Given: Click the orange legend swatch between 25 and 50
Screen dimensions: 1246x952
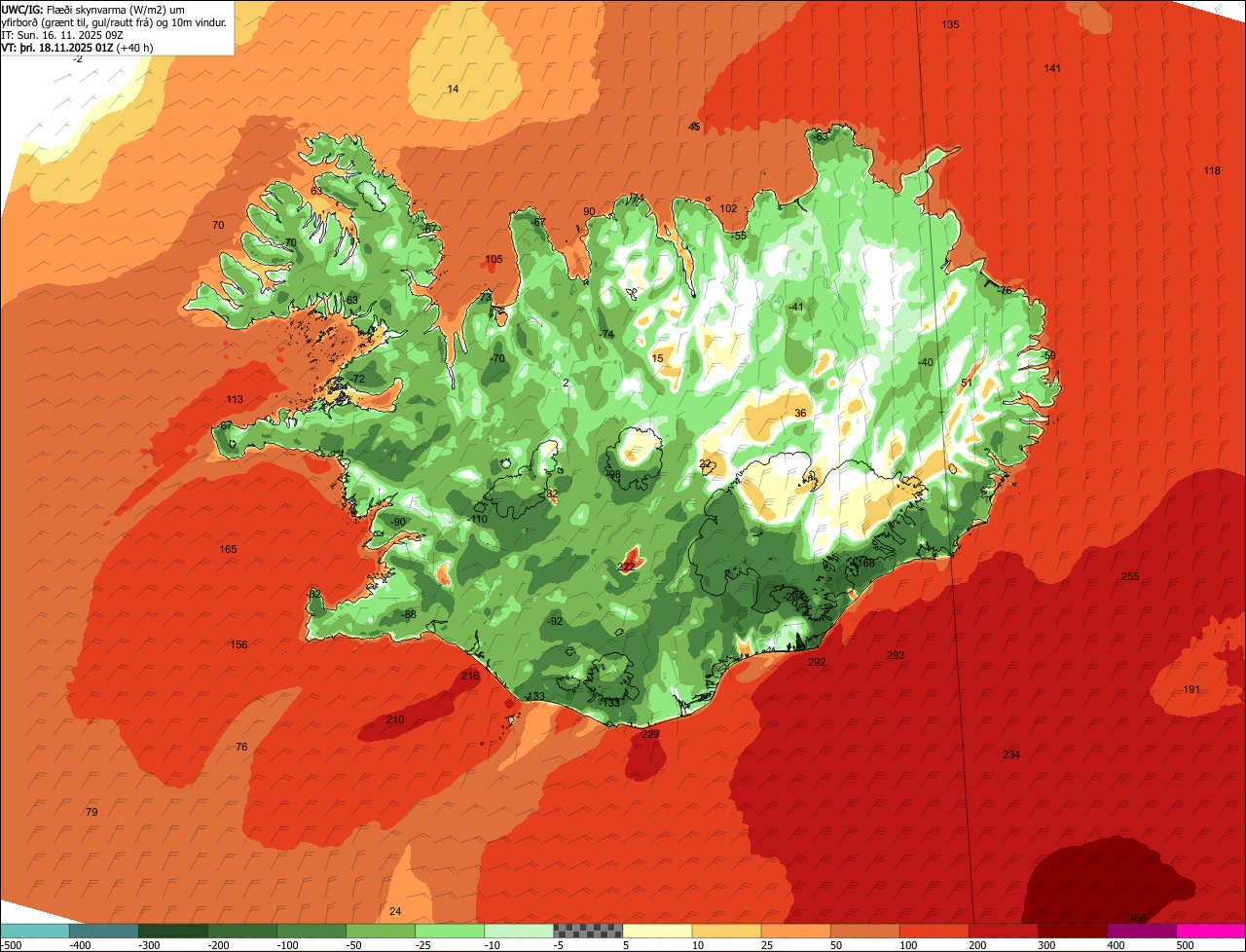Looking at the screenshot, I should click(x=795, y=930).
